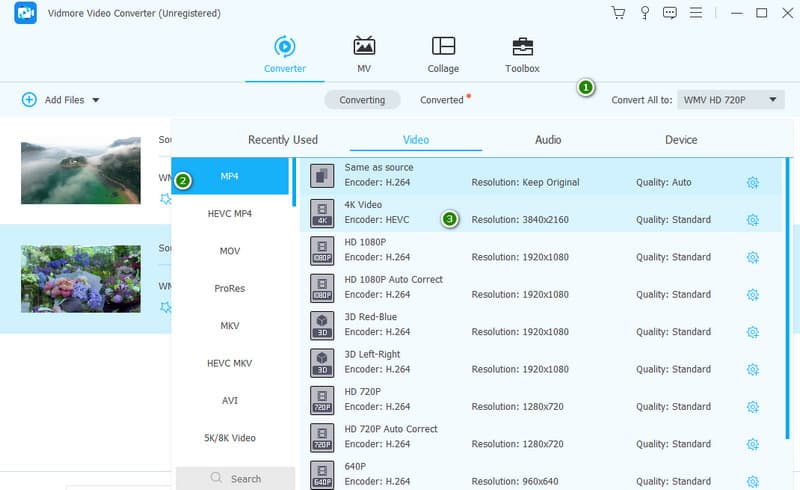Click settings gear for HD 1080P preset
The width and height of the screenshot is (800, 490).
(753, 257)
